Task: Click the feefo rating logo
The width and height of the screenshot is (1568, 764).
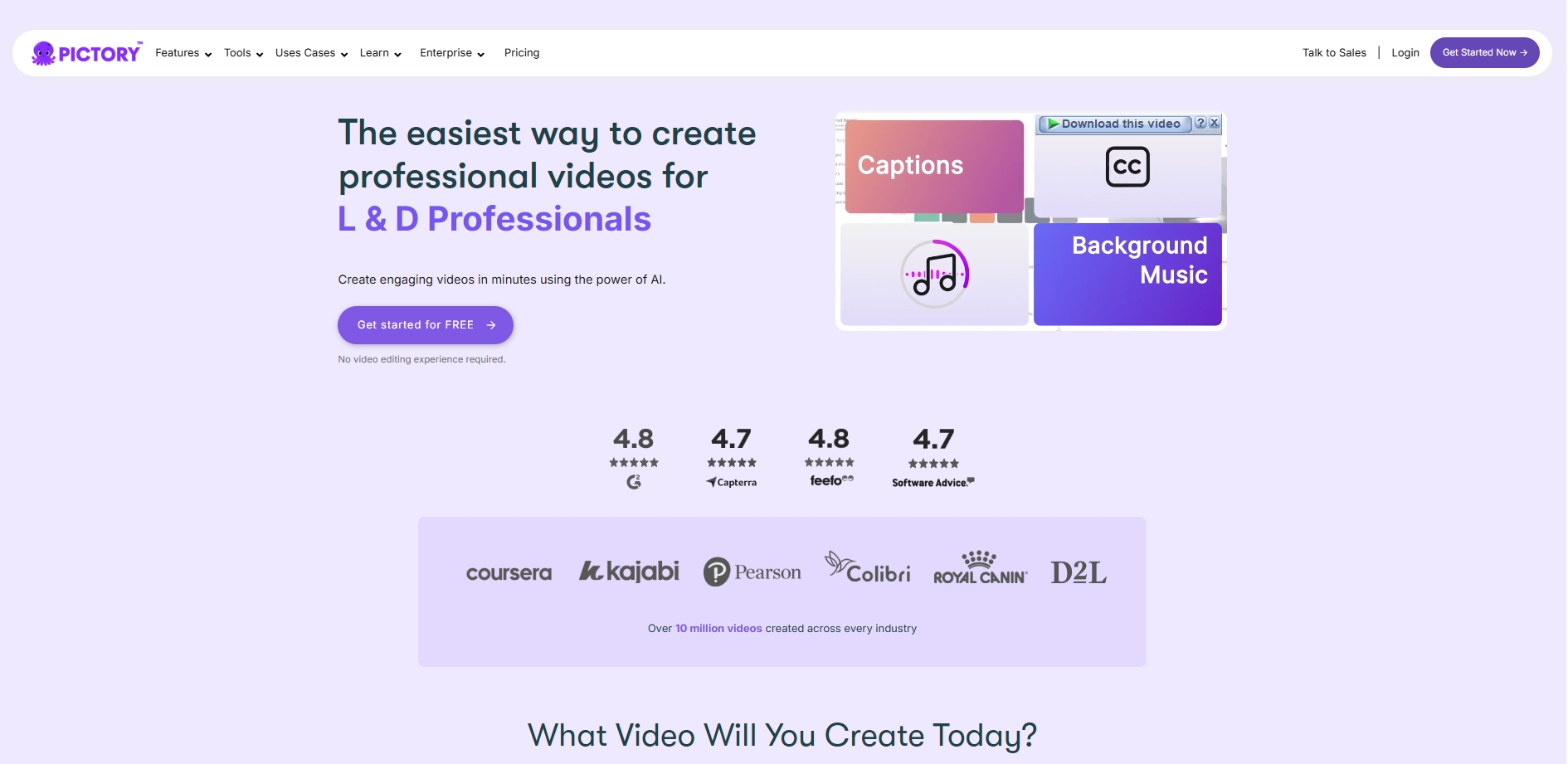Action: click(831, 480)
